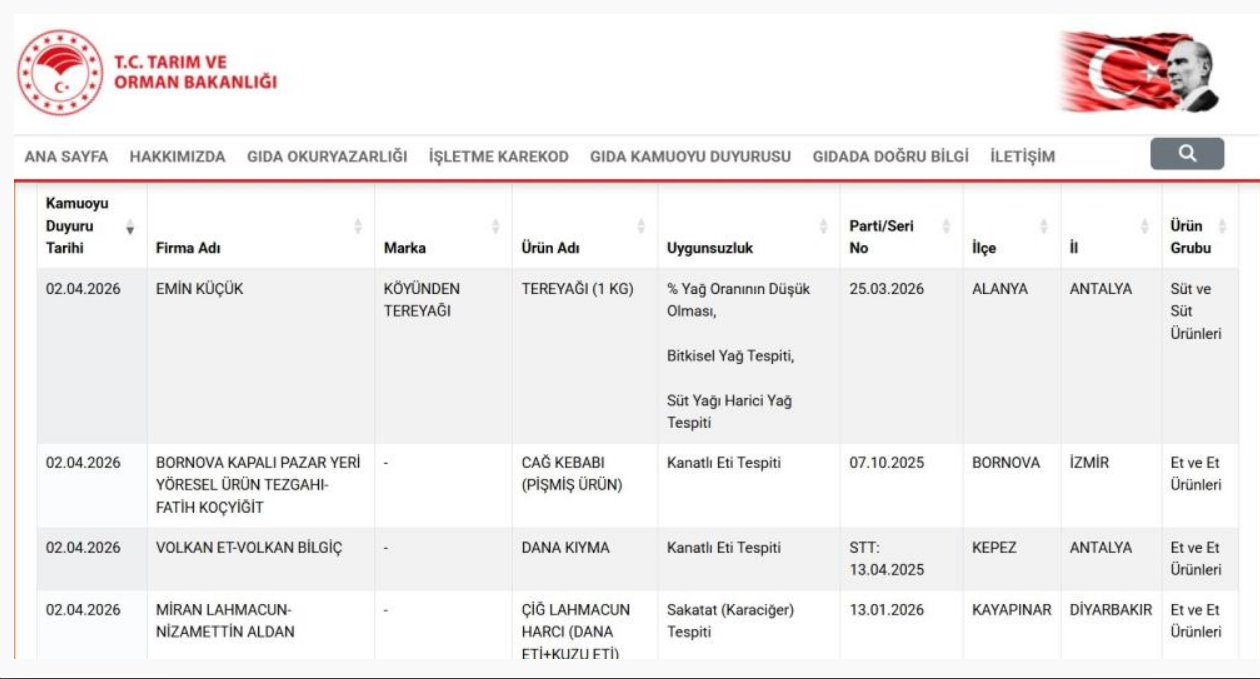Sort table by İlçe column arrows
Image resolution: width=1260 pixels, height=679 pixels.
[x=1044, y=227]
